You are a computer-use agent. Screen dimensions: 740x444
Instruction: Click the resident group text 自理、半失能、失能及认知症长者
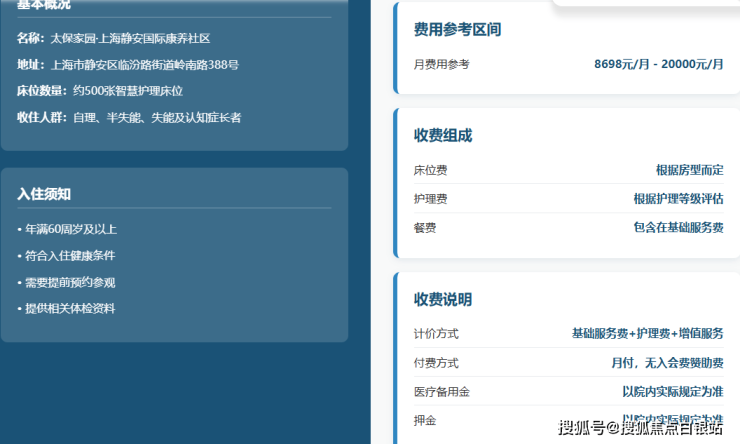pos(157,117)
